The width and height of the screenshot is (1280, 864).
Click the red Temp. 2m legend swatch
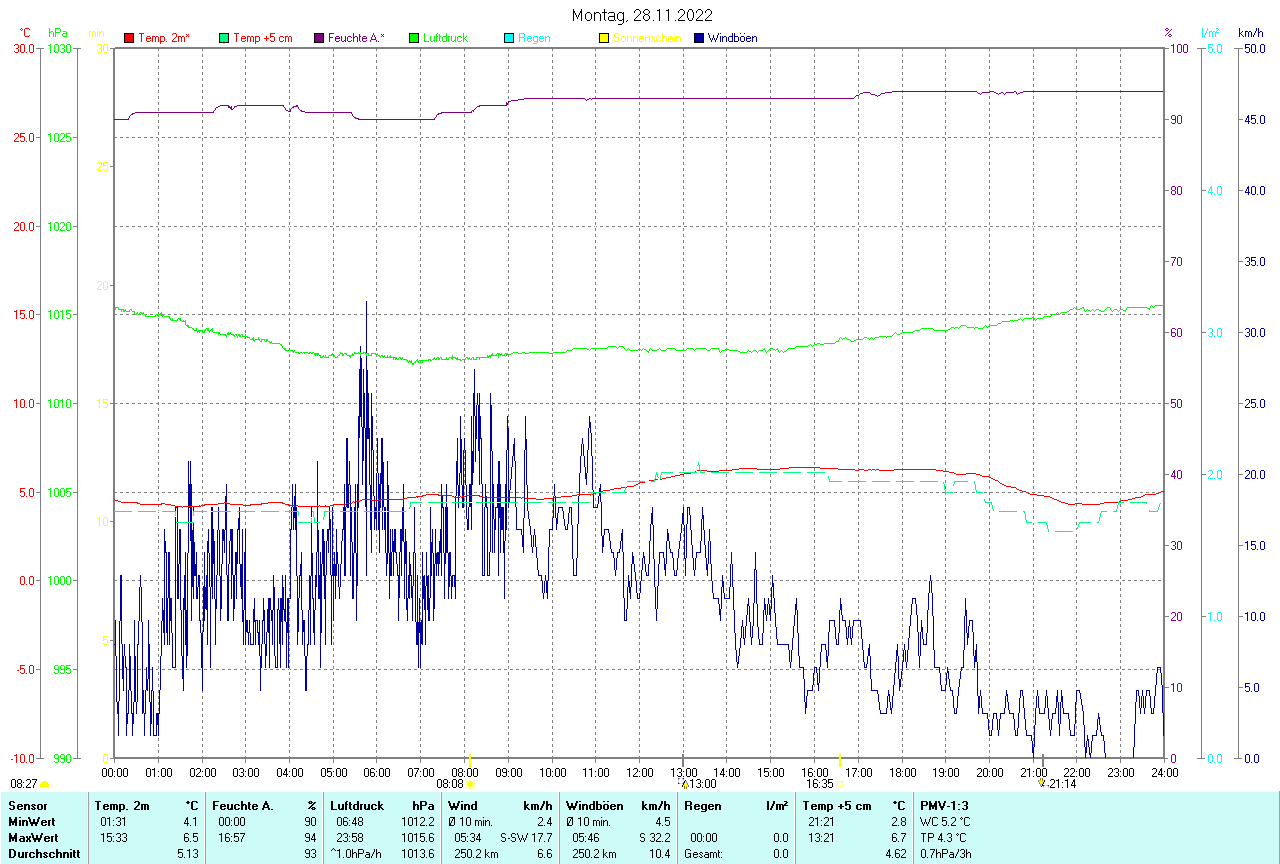[129, 38]
